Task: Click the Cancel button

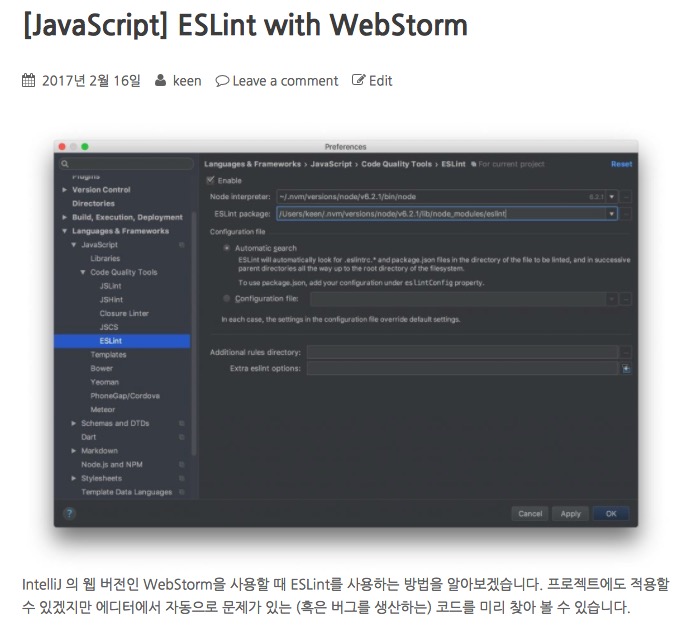Action: (x=530, y=514)
